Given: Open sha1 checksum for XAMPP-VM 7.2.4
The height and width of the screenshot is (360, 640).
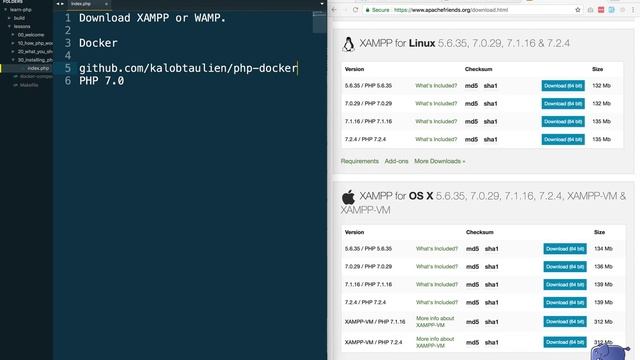Looking at the screenshot, I should [491, 342].
